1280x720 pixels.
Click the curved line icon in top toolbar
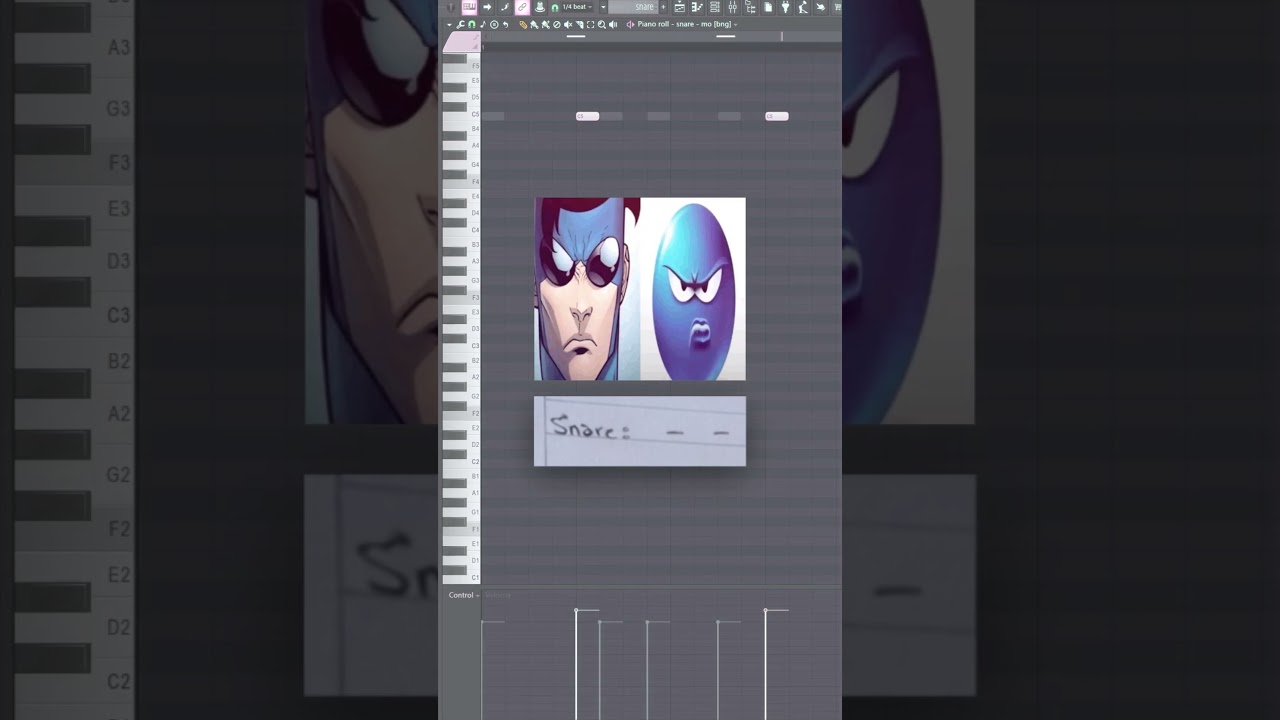(x=505, y=7)
